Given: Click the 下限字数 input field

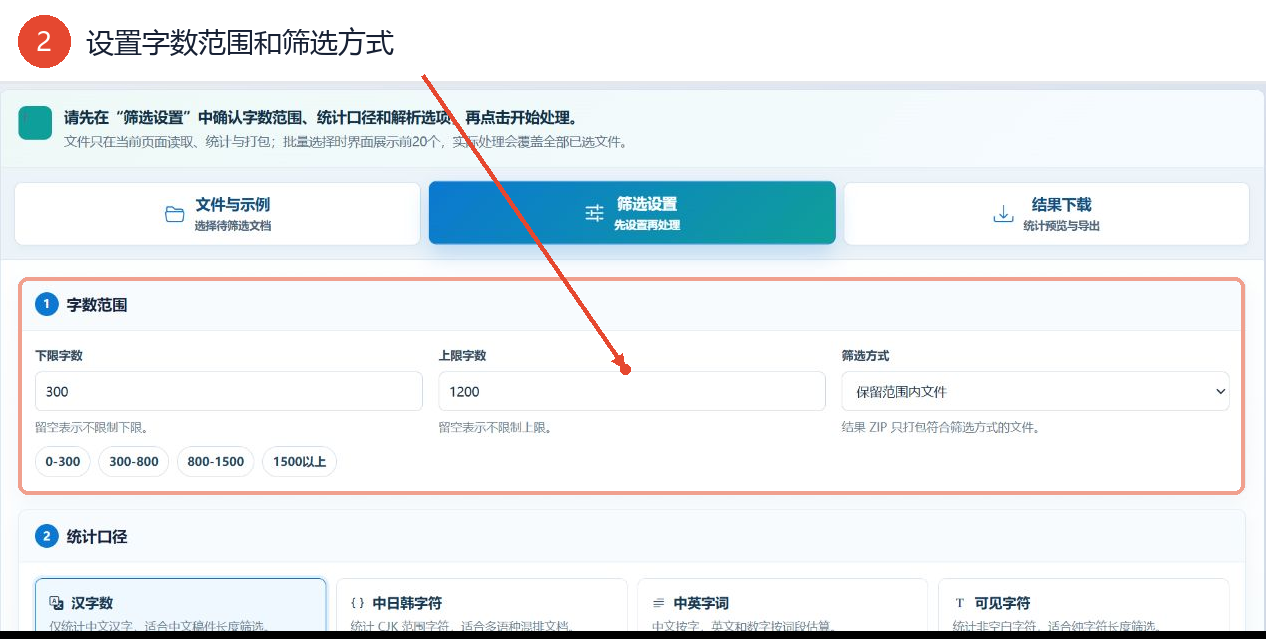Looking at the screenshot, I should coord(229,391).
